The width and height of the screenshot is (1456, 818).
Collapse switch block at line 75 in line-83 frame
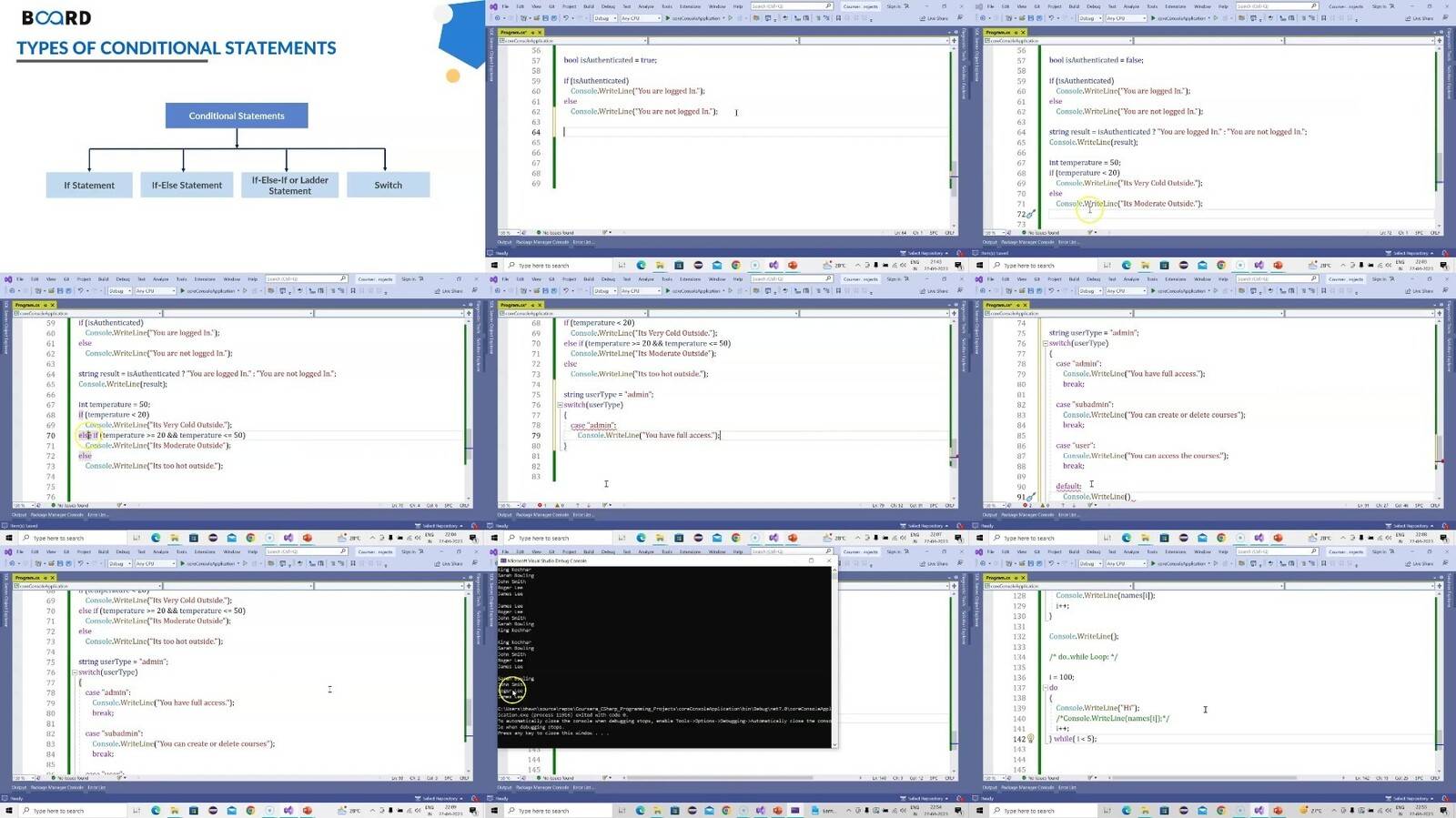(560, 404)
